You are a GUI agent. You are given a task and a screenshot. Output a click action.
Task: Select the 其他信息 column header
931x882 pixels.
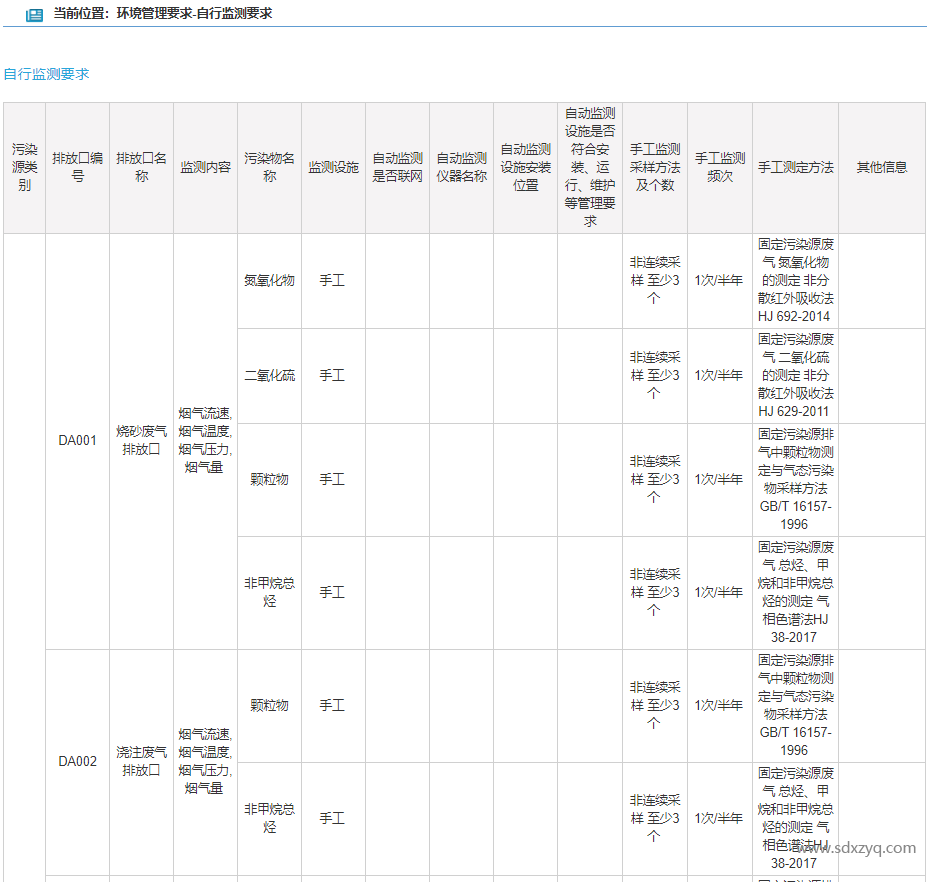pos(881,167)
